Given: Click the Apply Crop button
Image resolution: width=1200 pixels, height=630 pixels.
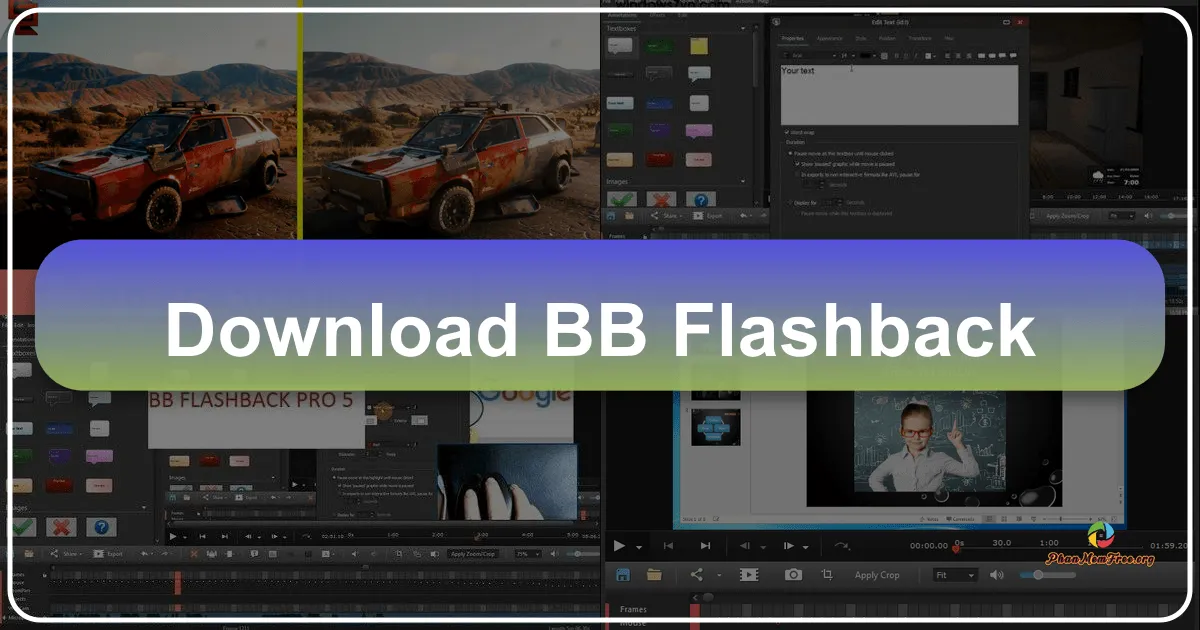Looking at the screenshot, I should pos(877,575).
